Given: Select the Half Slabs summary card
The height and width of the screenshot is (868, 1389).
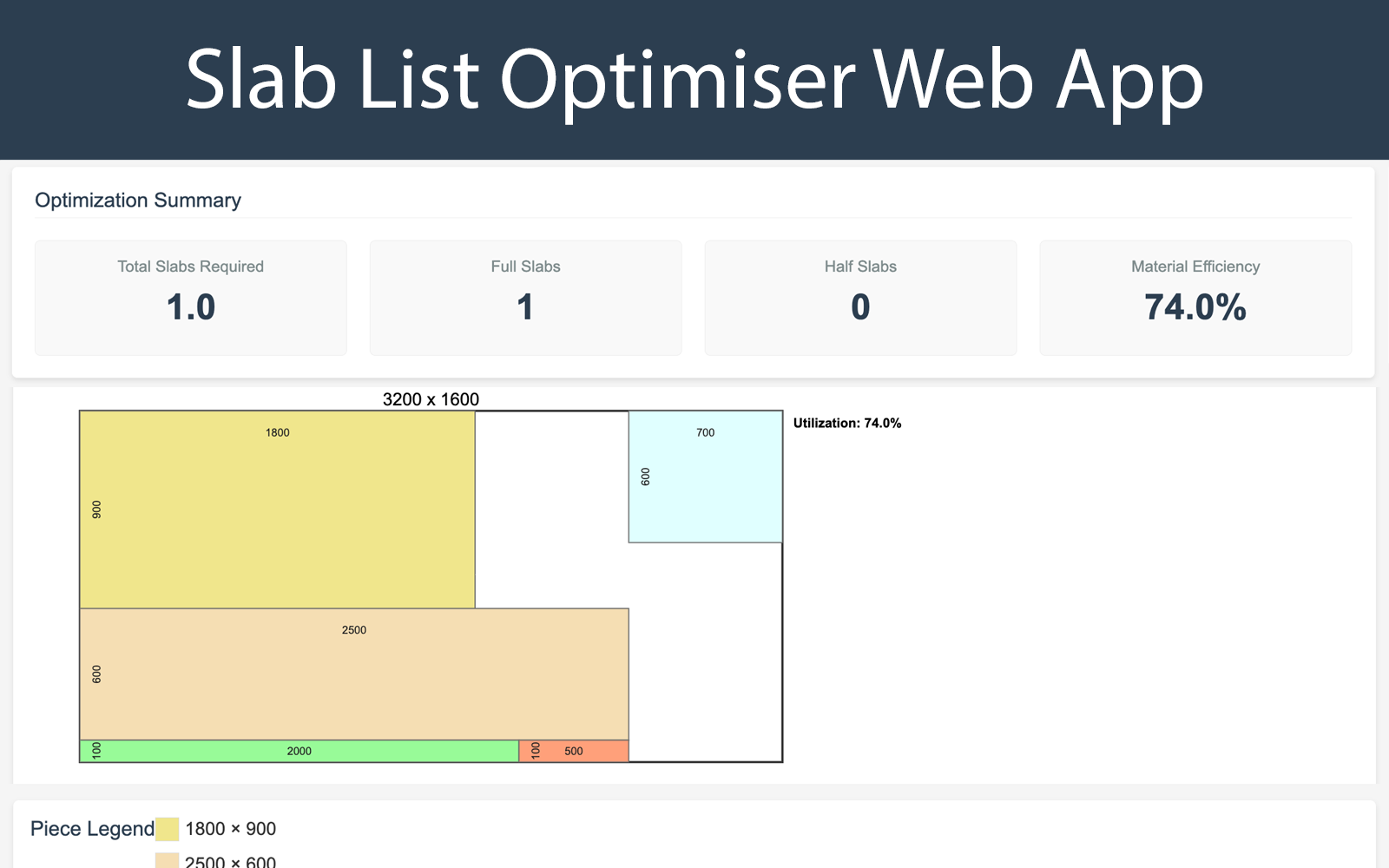Looking at the screenshot, I should click(859, 297).
